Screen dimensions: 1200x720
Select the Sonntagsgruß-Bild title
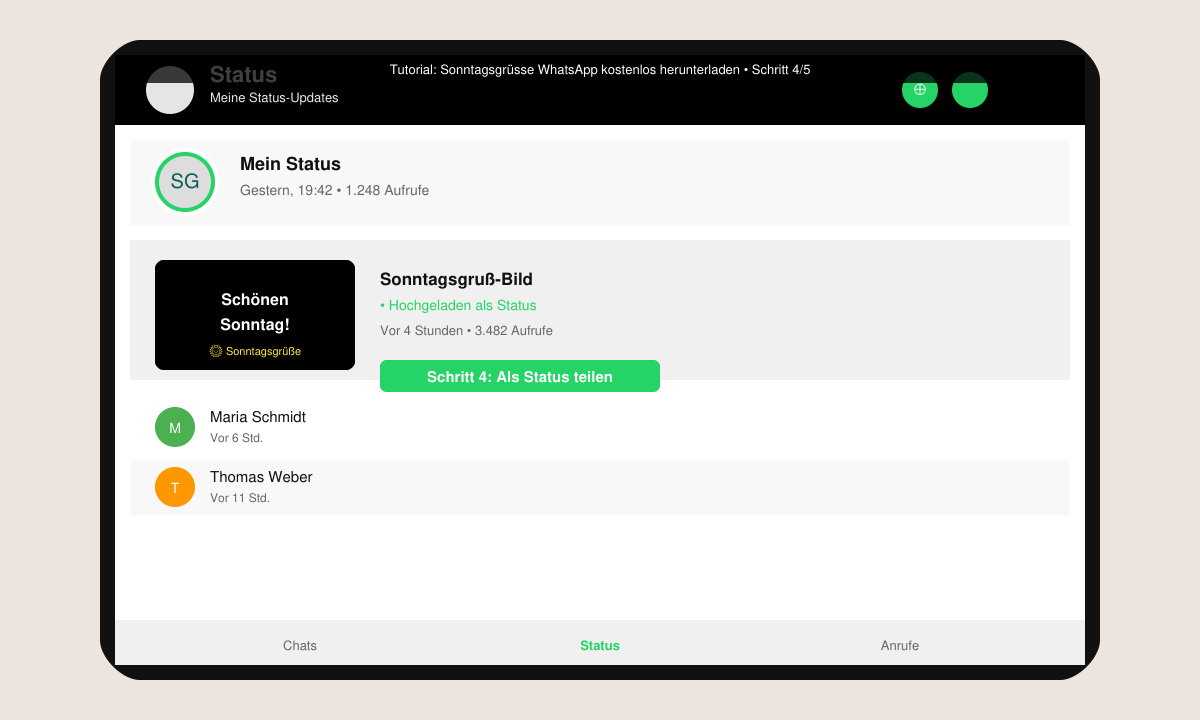click(455, 280)
